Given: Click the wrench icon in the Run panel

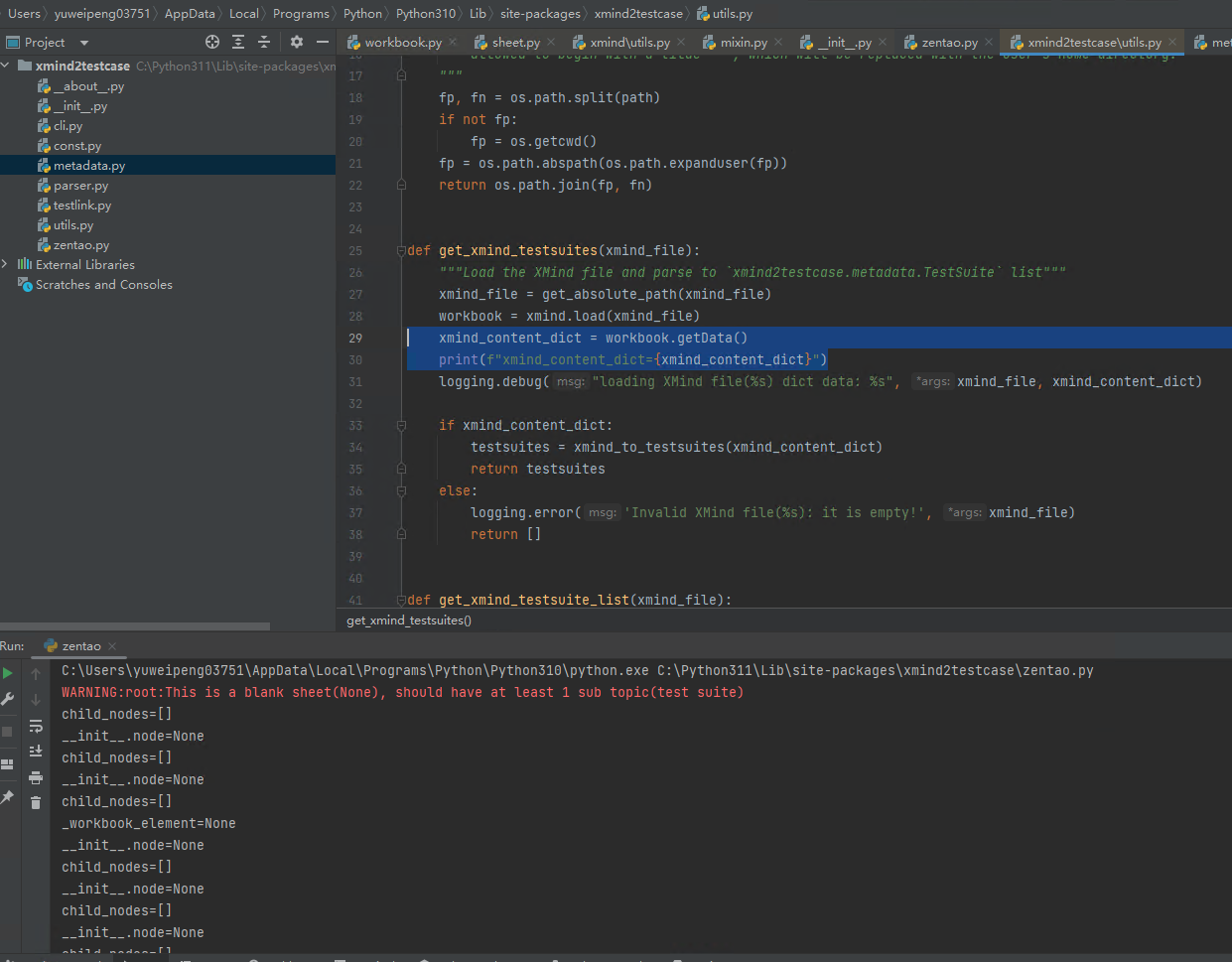Looking at the screenshot, I should pyautogui.click(x=8, y=699).
